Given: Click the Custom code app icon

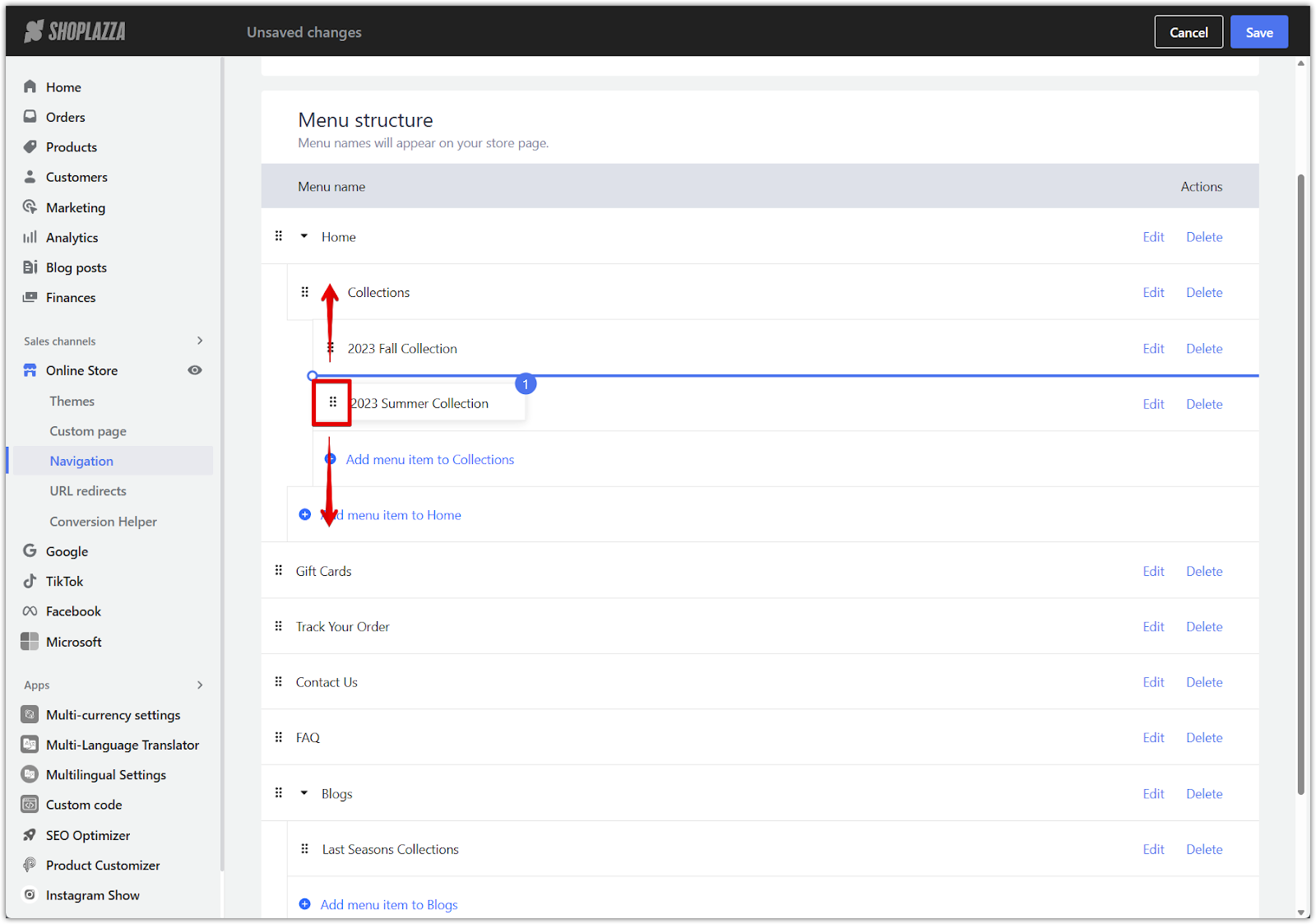Looking at the screenshot, I should coord(30,804).
